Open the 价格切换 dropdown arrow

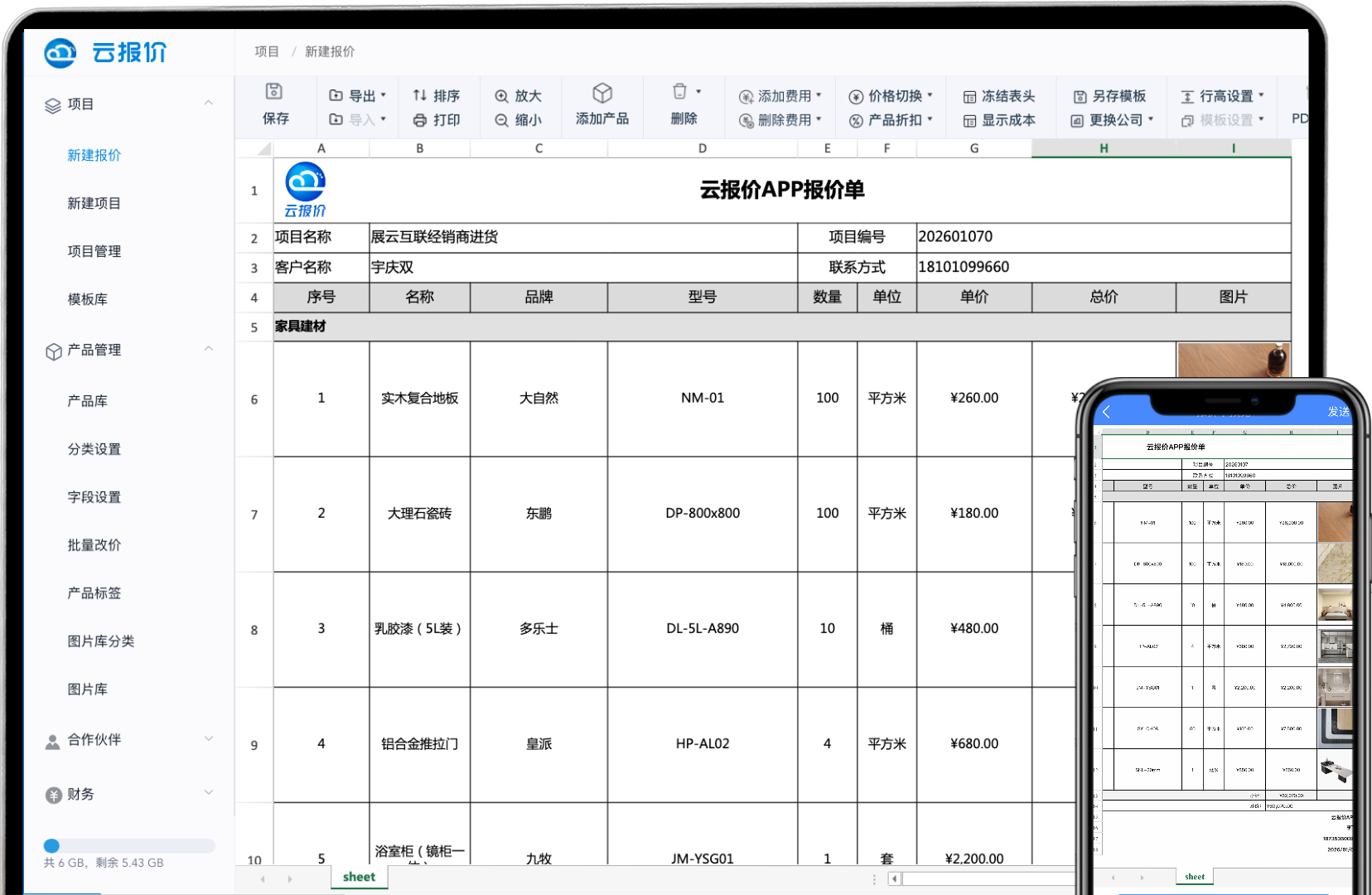coord(930,94)
